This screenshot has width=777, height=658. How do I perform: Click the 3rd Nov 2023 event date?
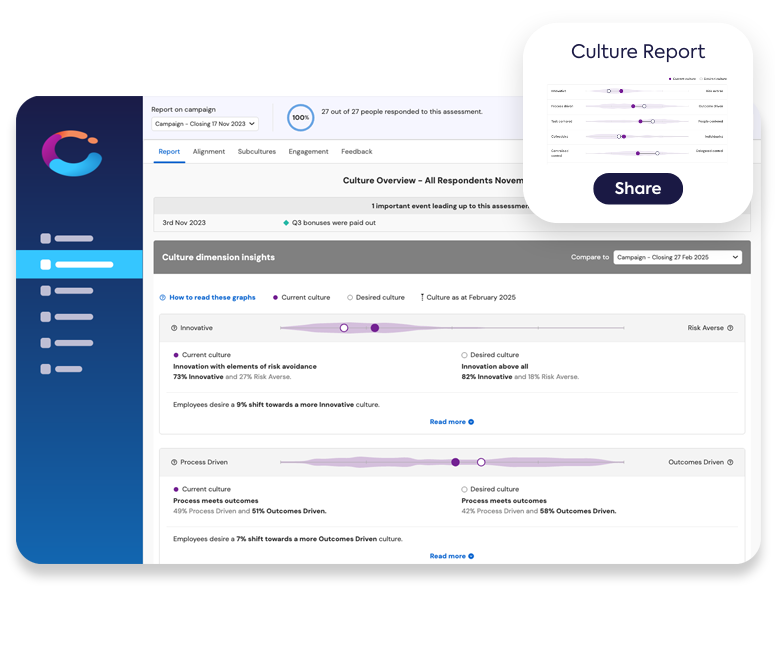pyautogui.click(x=184, y=223)
